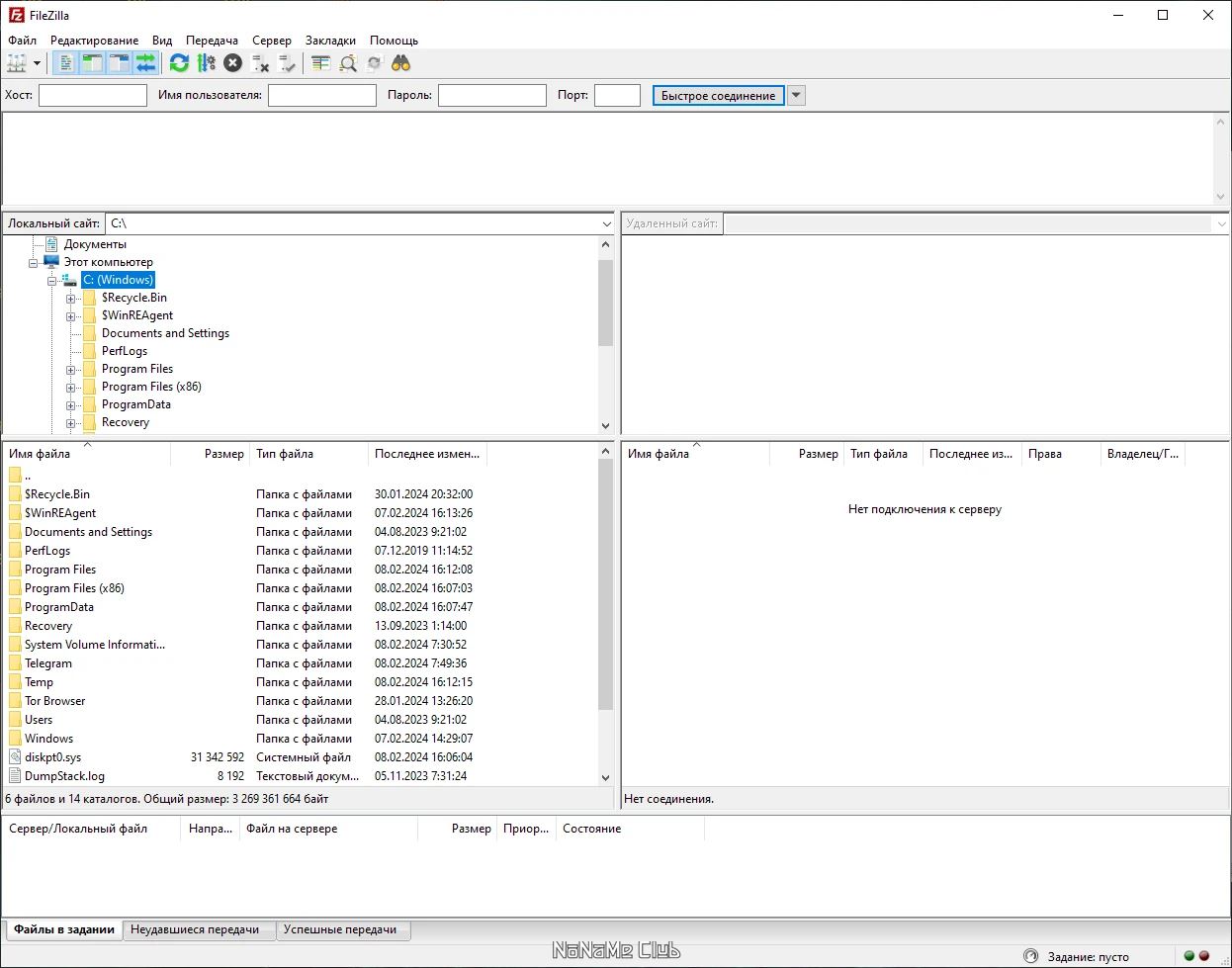Click the binoculars file search icon
The width and height of the screenshot is (1232, 968).
pos(400,63)
